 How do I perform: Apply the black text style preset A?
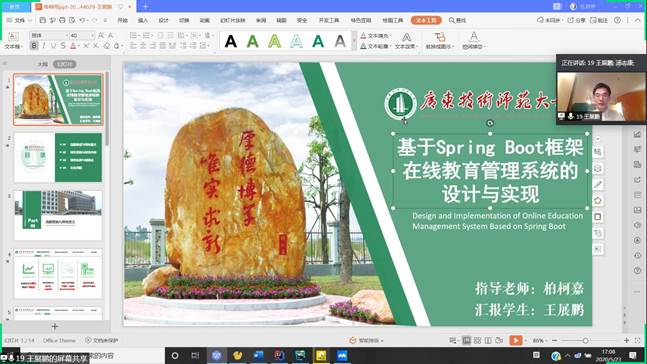[x=231, y=41]
